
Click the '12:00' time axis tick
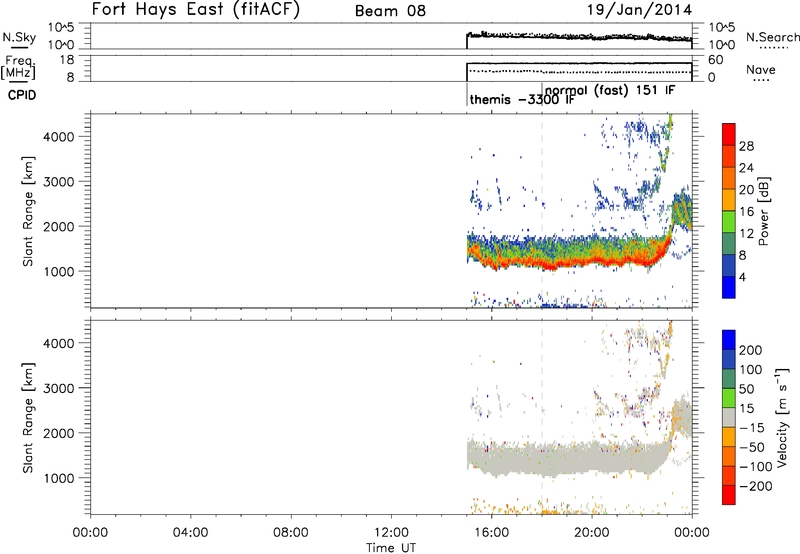391,533
